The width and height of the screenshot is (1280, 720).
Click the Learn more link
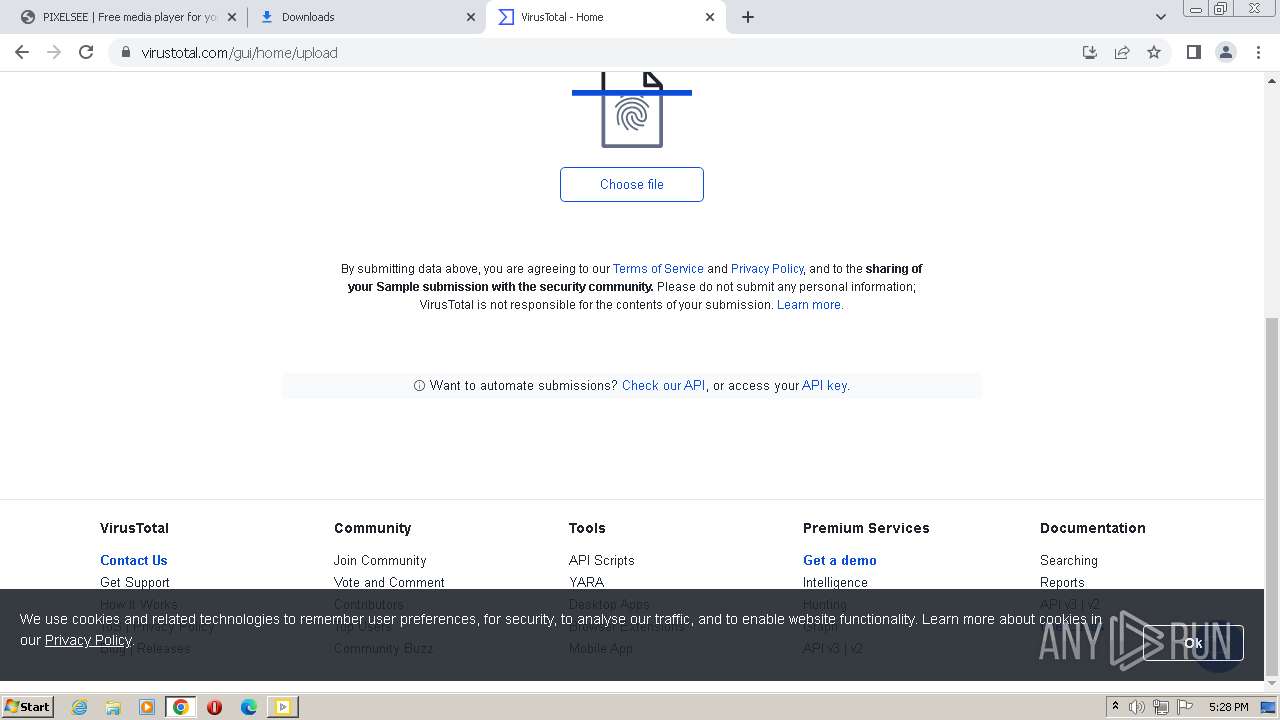(810, 305)
